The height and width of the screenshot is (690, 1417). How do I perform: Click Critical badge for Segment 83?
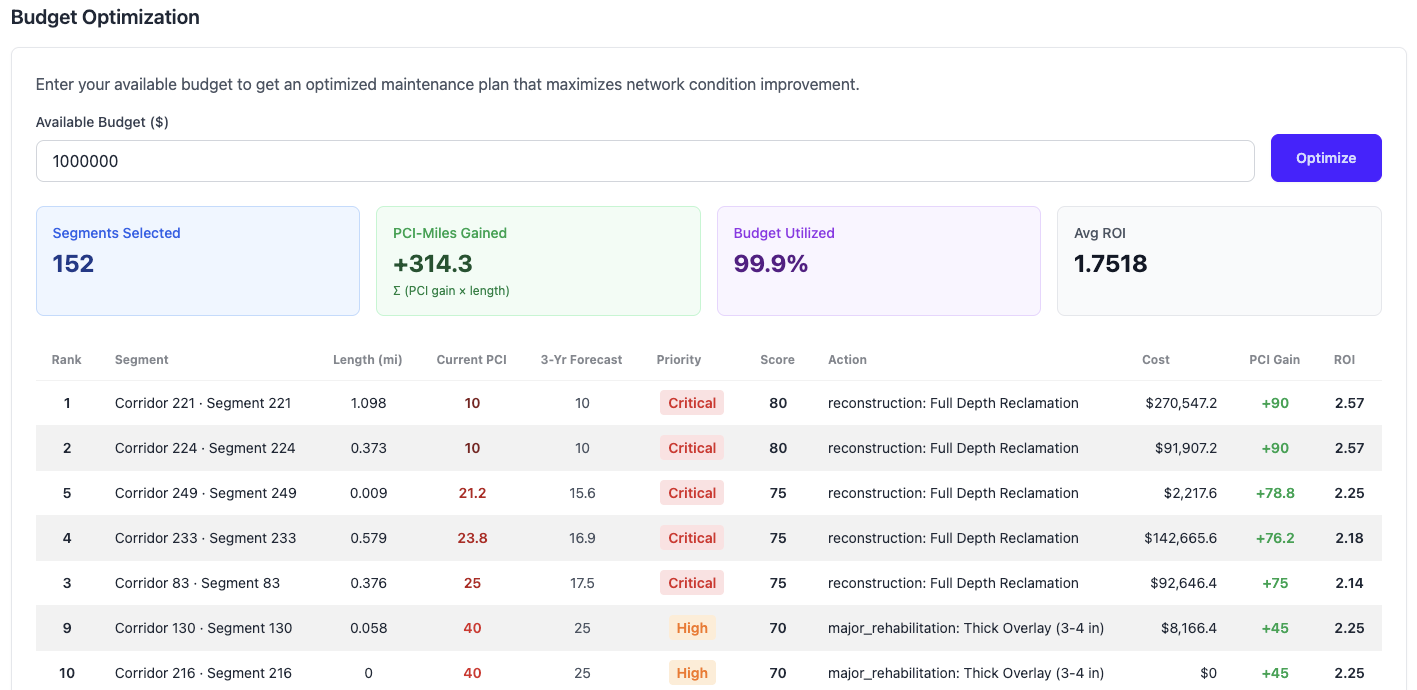[x=692, y=583]
